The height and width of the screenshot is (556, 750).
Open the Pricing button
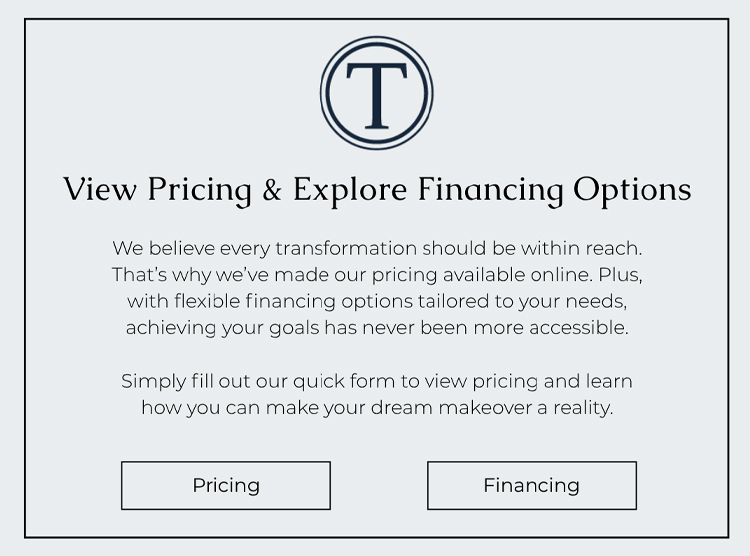(x=226, y=485)
